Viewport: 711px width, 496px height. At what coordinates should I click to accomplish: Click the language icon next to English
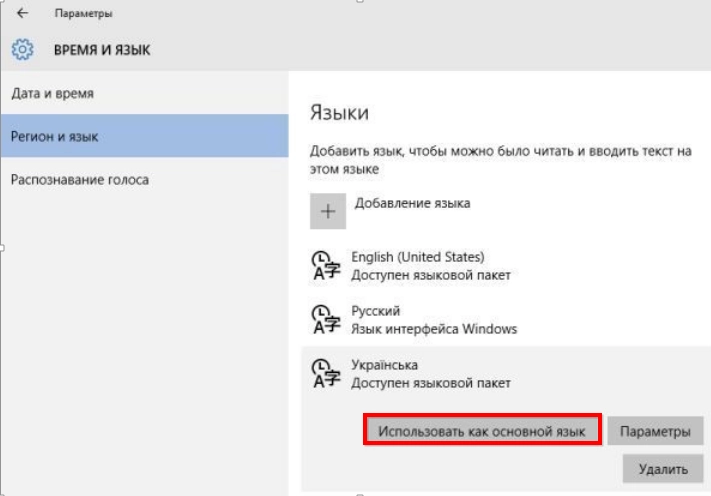coord(326,265)
